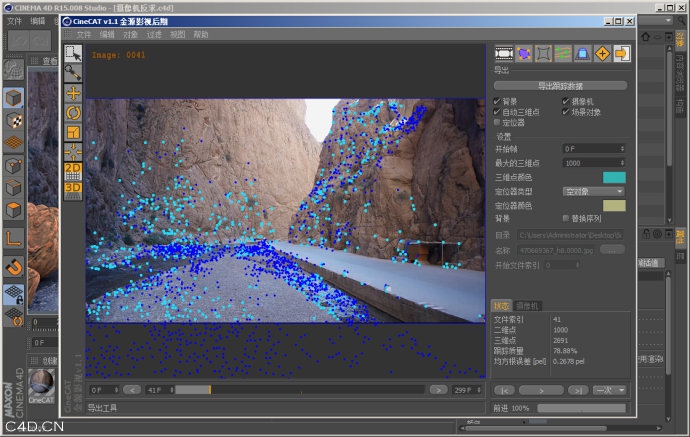Viewport: 690px width, 437px height.
Task: Open the 帮助 menu in CineCAT
Action: tap(201, 35)
